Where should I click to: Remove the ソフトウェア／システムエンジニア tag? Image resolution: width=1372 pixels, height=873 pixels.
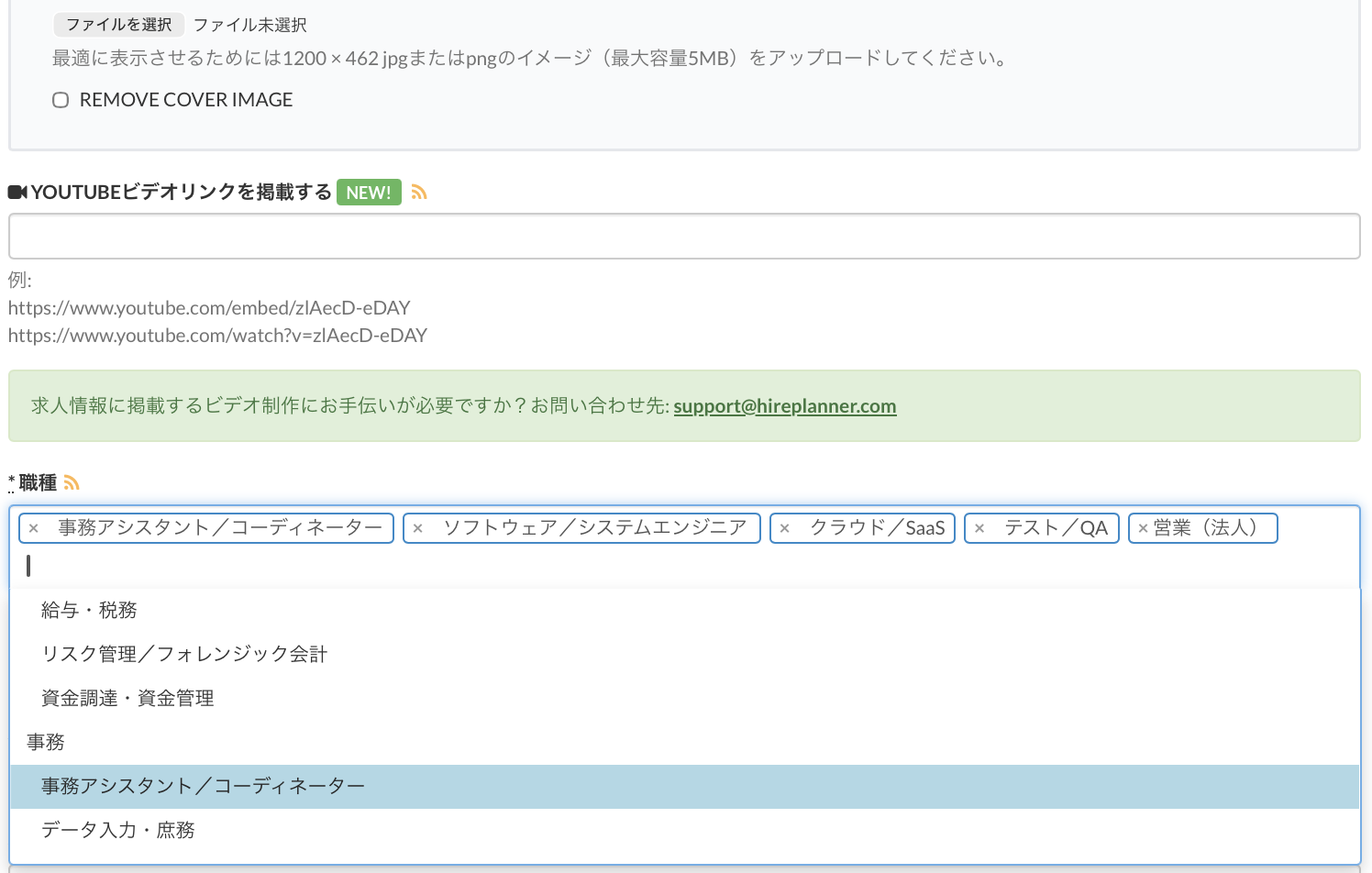tap(418, 528)
